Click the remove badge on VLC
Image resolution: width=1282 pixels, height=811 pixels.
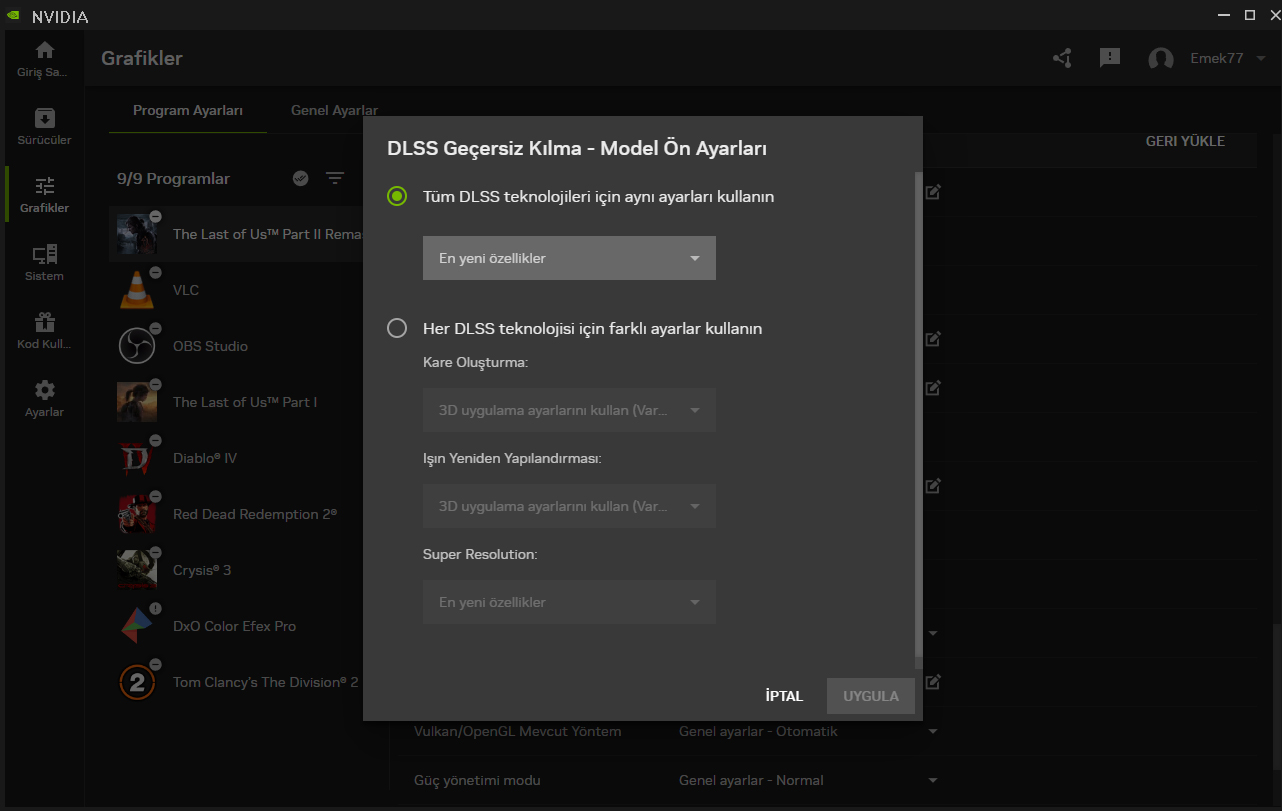pos(155,273)
